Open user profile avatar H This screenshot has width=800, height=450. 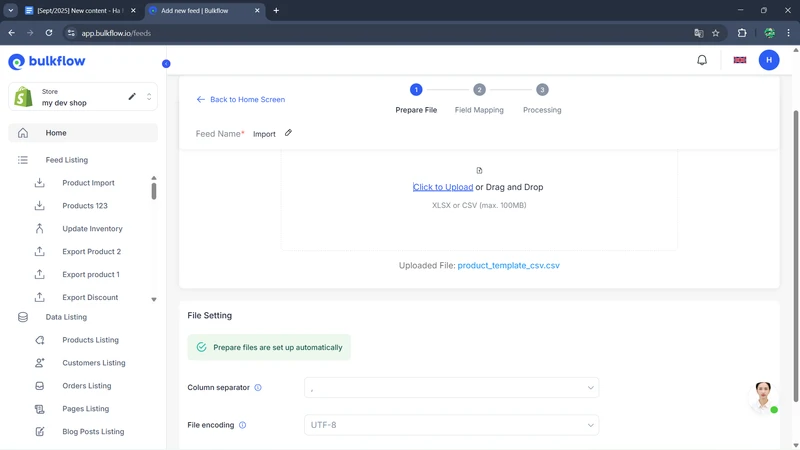(768, 60)
